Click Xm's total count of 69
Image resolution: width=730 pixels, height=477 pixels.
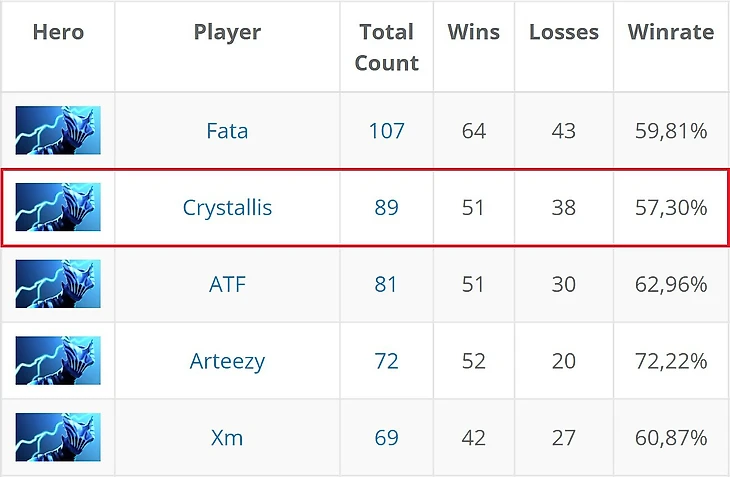point(386,437)
